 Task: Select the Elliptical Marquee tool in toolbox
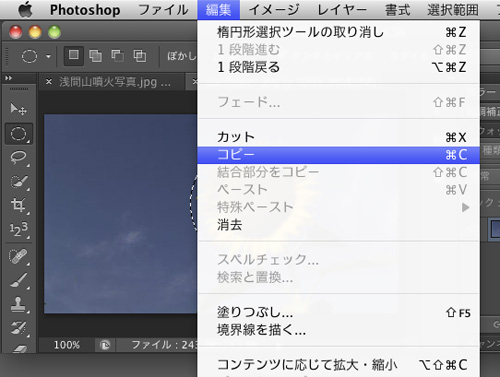[x=18, y=134]
